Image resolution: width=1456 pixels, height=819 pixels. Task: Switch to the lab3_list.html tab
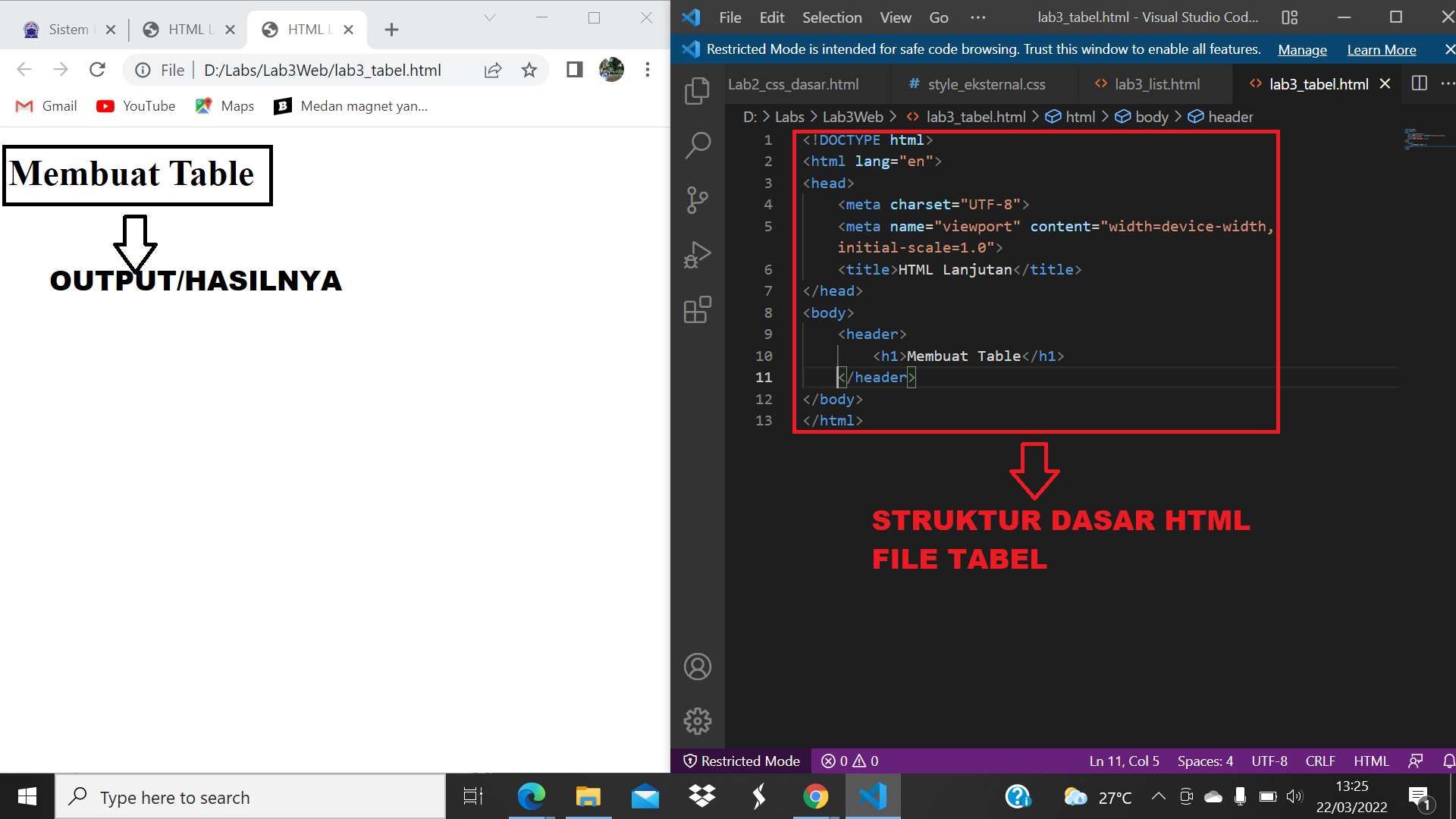(1156, 84)
